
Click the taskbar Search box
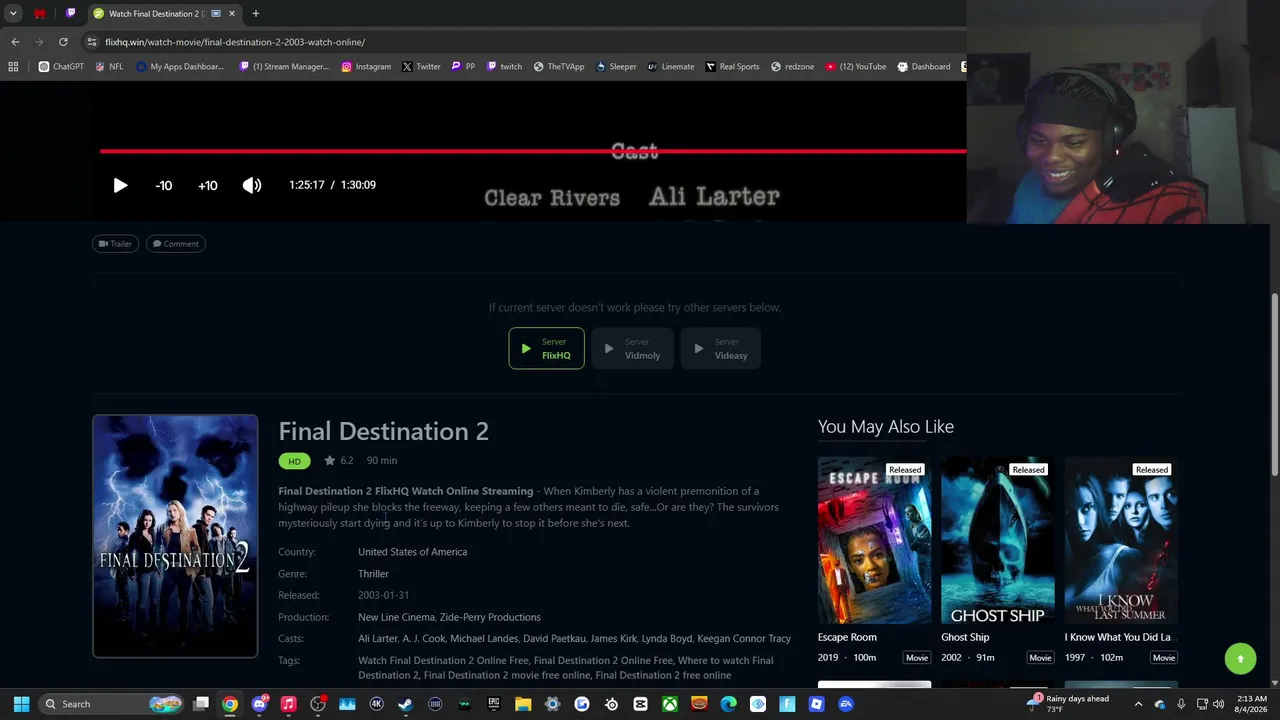point(112,704)
